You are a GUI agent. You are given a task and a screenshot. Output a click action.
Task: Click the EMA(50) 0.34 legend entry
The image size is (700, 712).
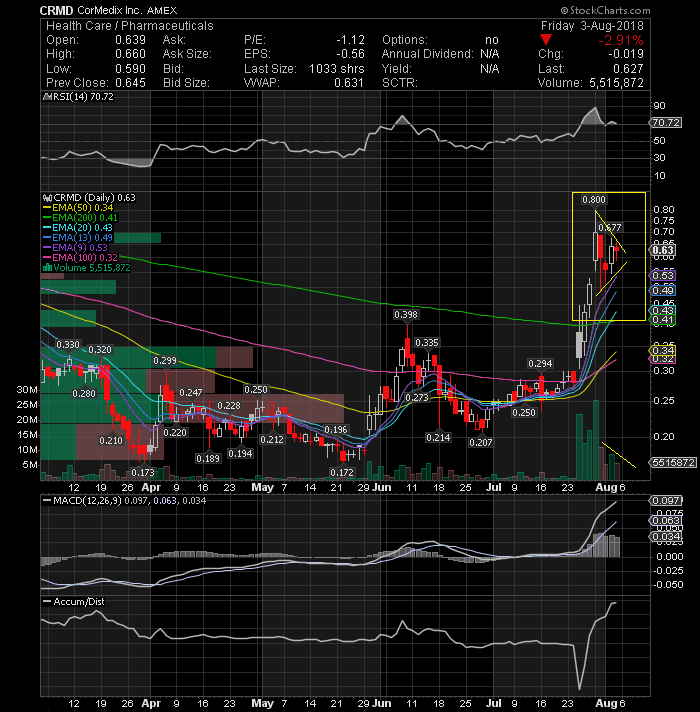[x=78, y=208]
